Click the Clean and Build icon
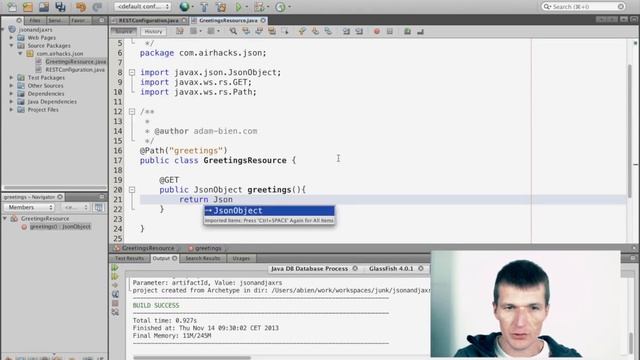Viewport: 640px width, 360px height. (221, 7)
